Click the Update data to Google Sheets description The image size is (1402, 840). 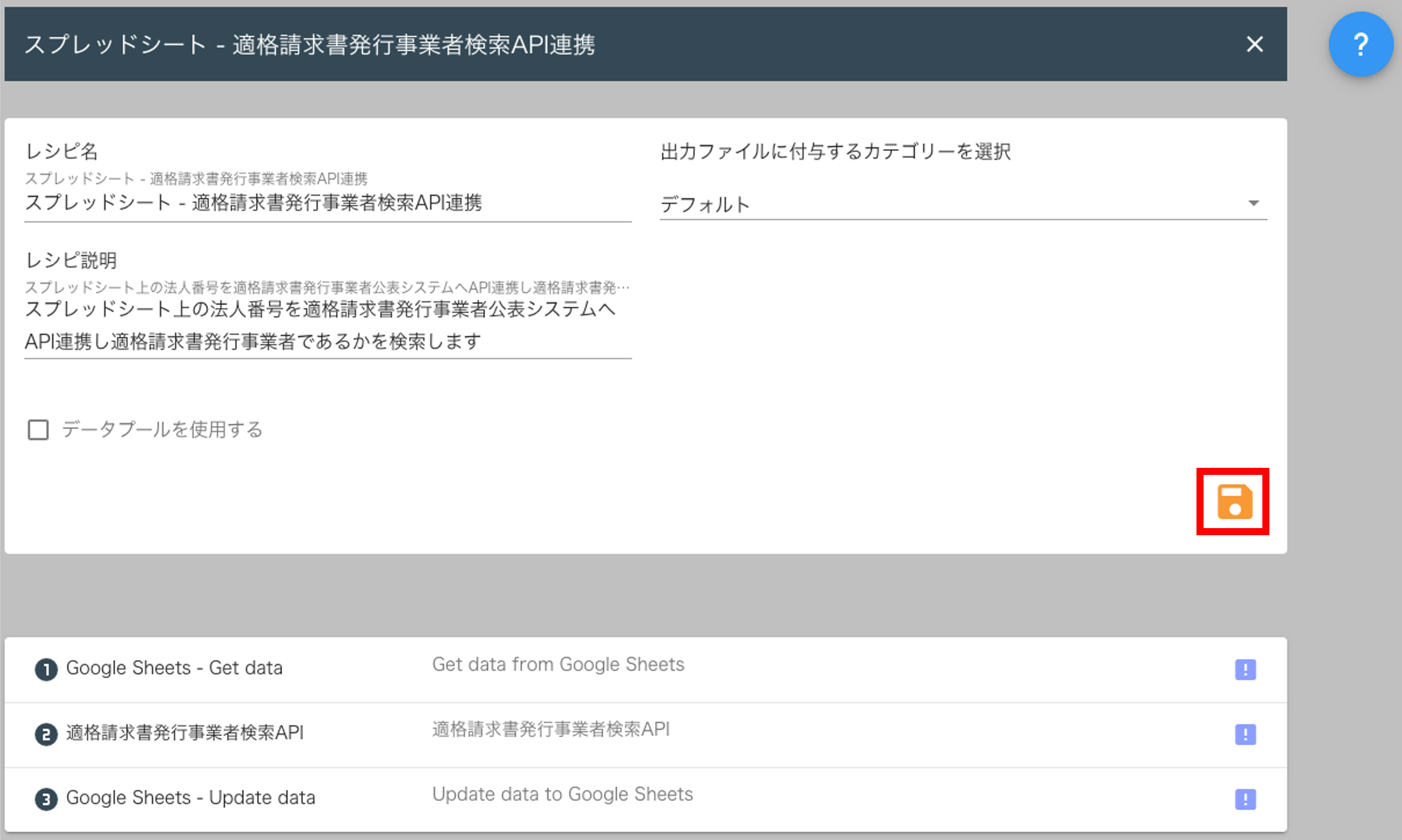563,794
